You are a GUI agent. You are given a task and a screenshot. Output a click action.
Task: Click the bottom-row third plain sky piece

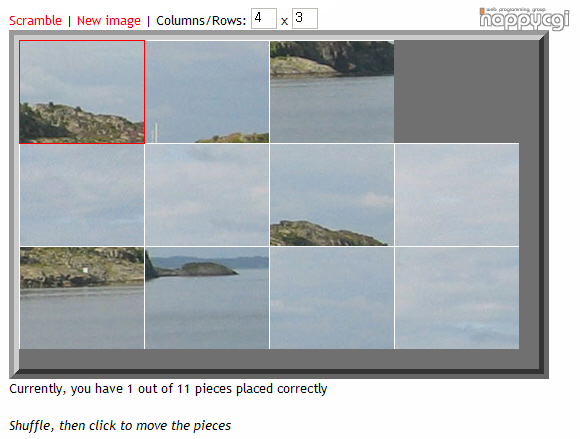coord(332,298)
